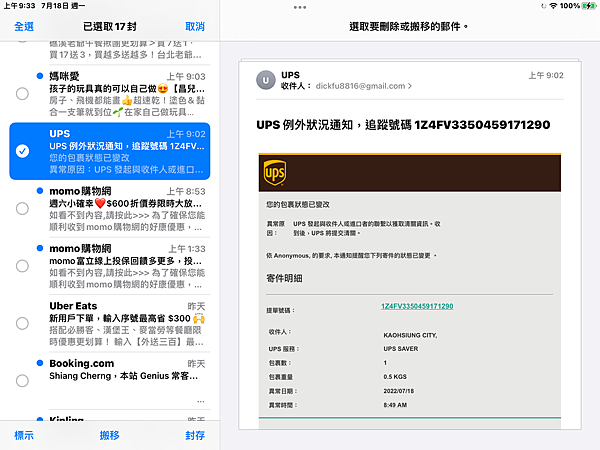Click the Wi-Fi status icon

(553, 6)
